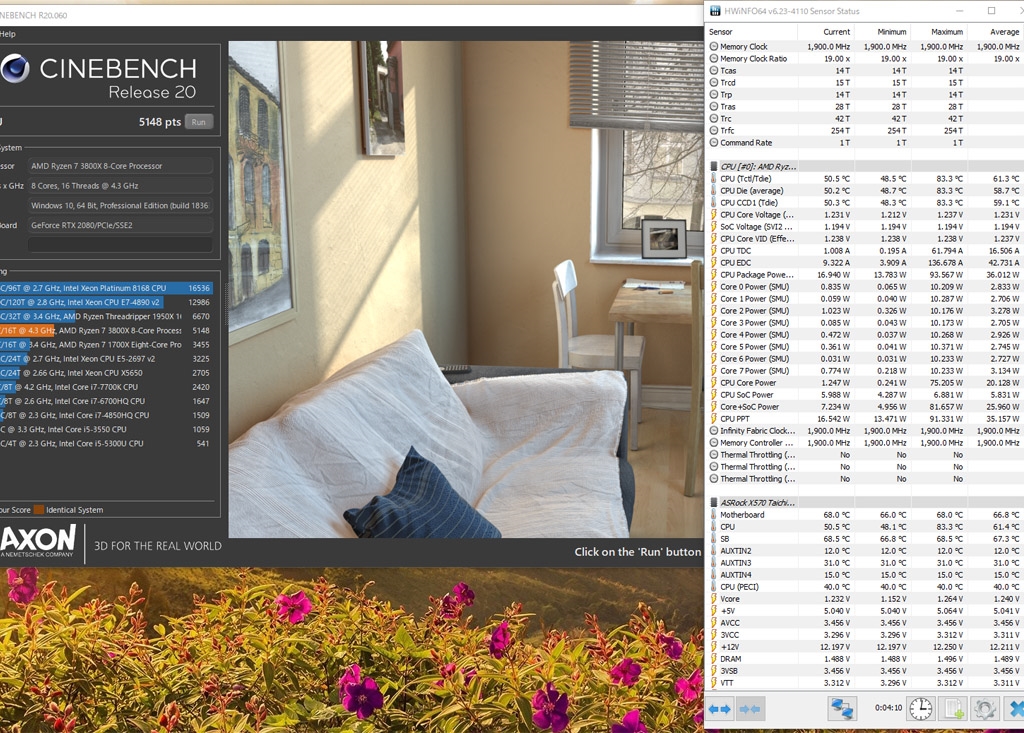Click the lightning icon beside CPU Package Power
This screenshot has width=1024, height=733.
pyautogui.click(x=714, y=274)
